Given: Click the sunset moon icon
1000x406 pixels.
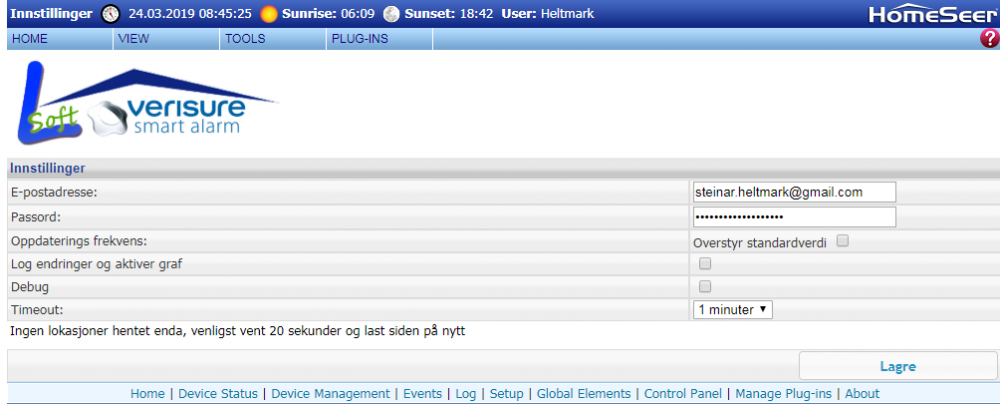Looking at the screenshot, I should tap(391, 14).
